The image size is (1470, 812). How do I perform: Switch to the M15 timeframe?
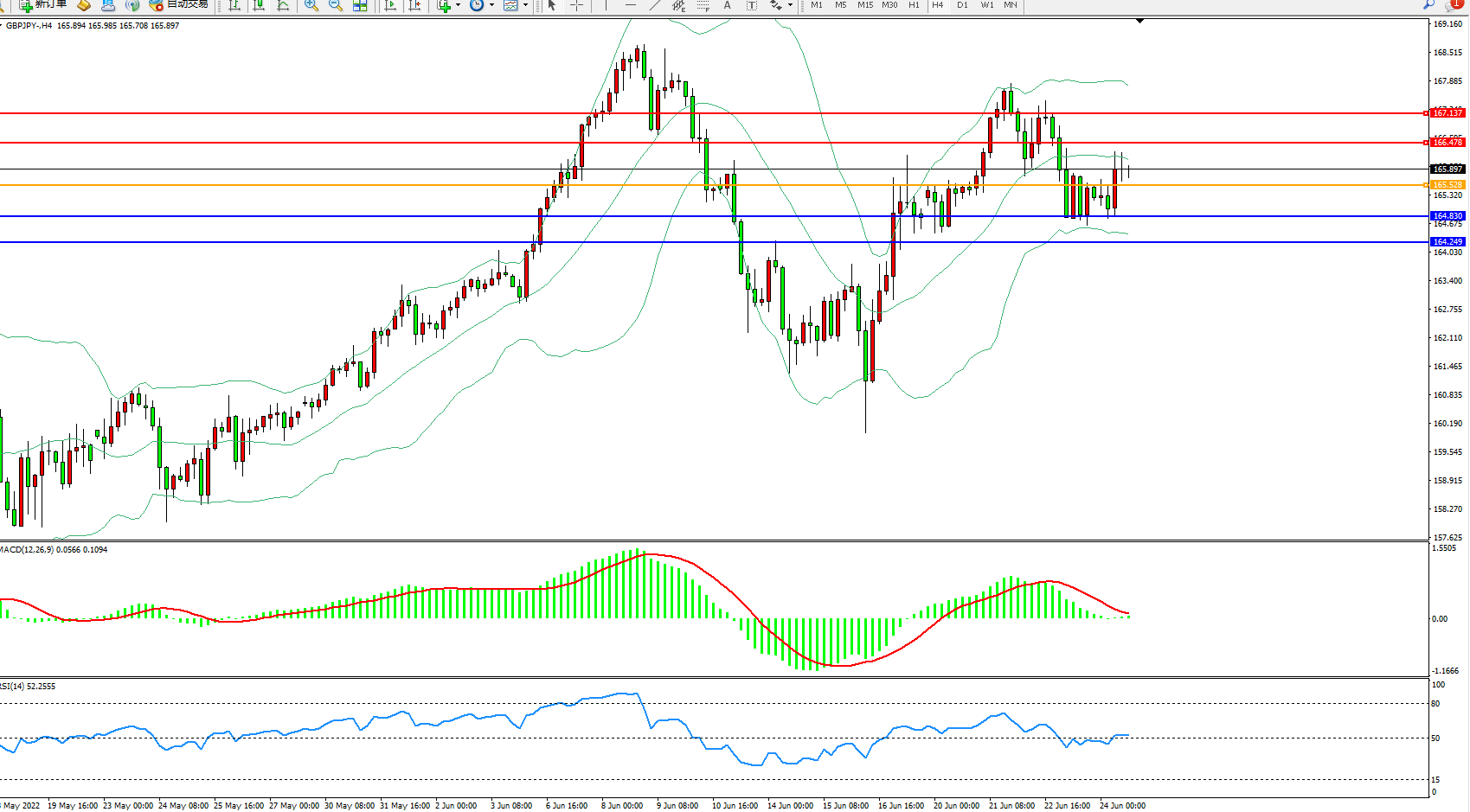(865, 5)
